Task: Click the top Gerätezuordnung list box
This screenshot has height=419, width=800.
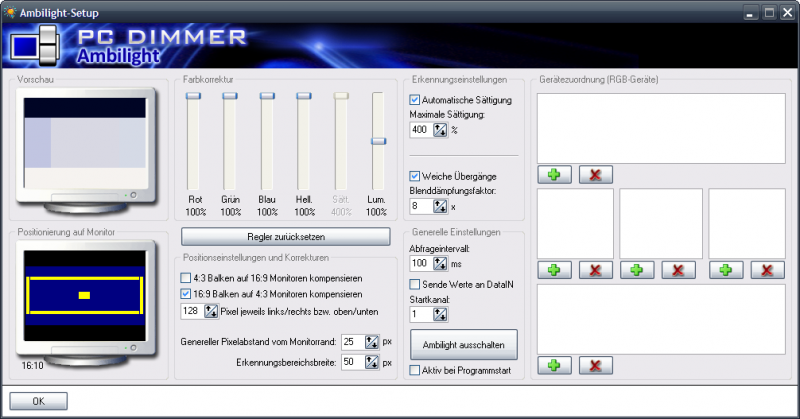Action: [661, 128]
